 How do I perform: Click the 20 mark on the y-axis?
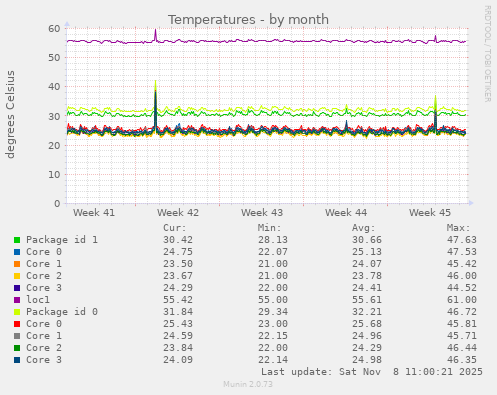point(54,145)
